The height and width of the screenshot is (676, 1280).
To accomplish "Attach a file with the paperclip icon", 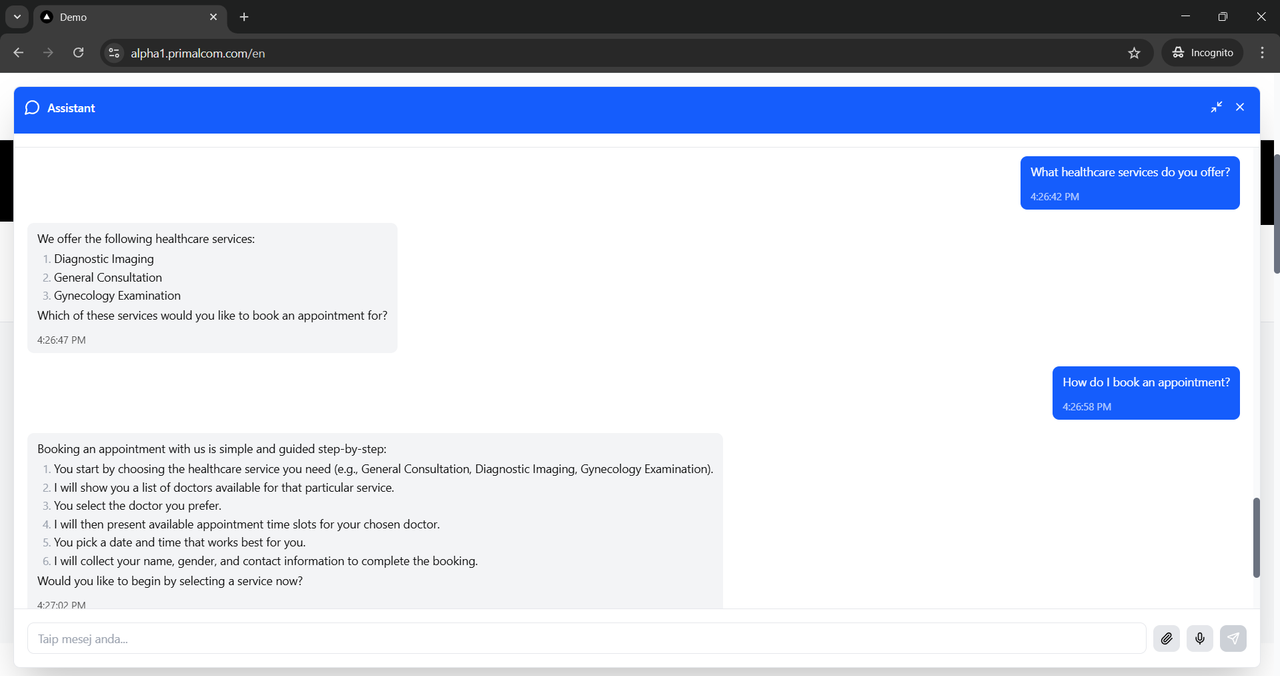I will pyautogui.click(x=1166, y=638).
